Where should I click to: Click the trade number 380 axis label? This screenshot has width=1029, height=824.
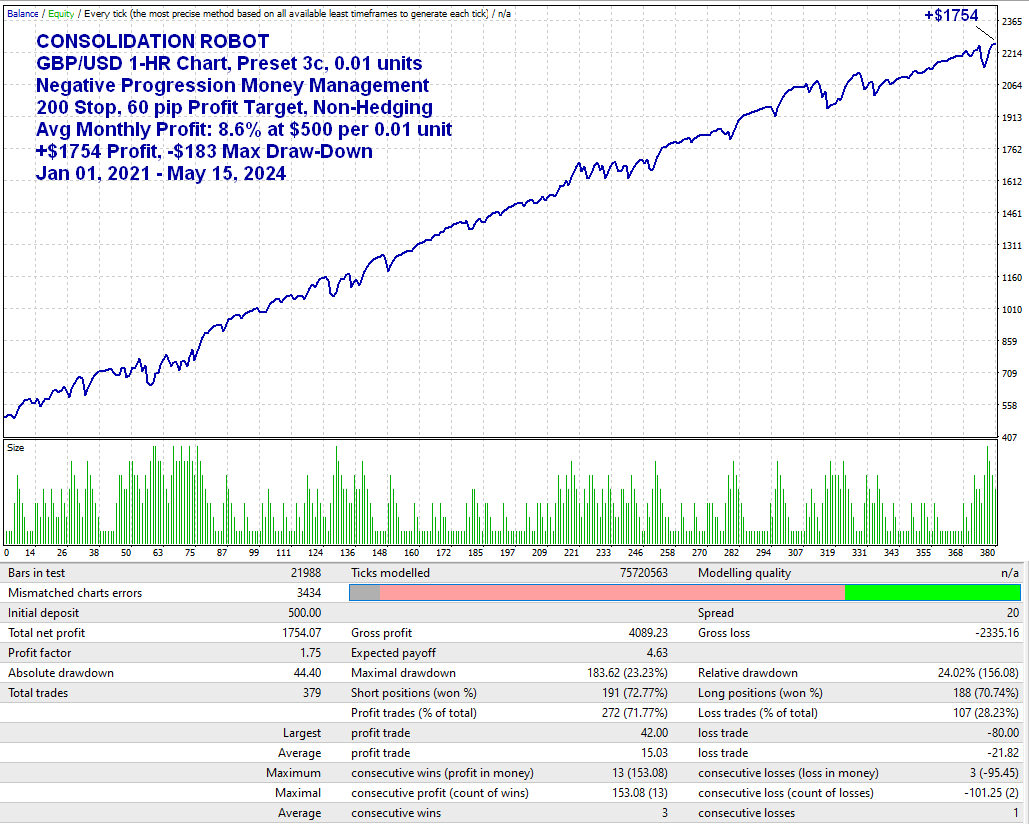point(988,551)
